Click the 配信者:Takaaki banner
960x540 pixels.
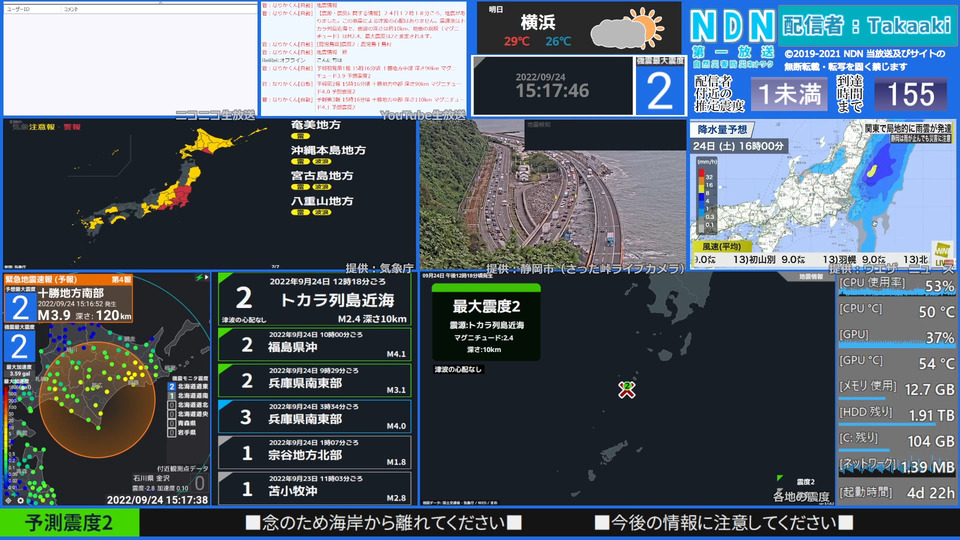[867, 25]
